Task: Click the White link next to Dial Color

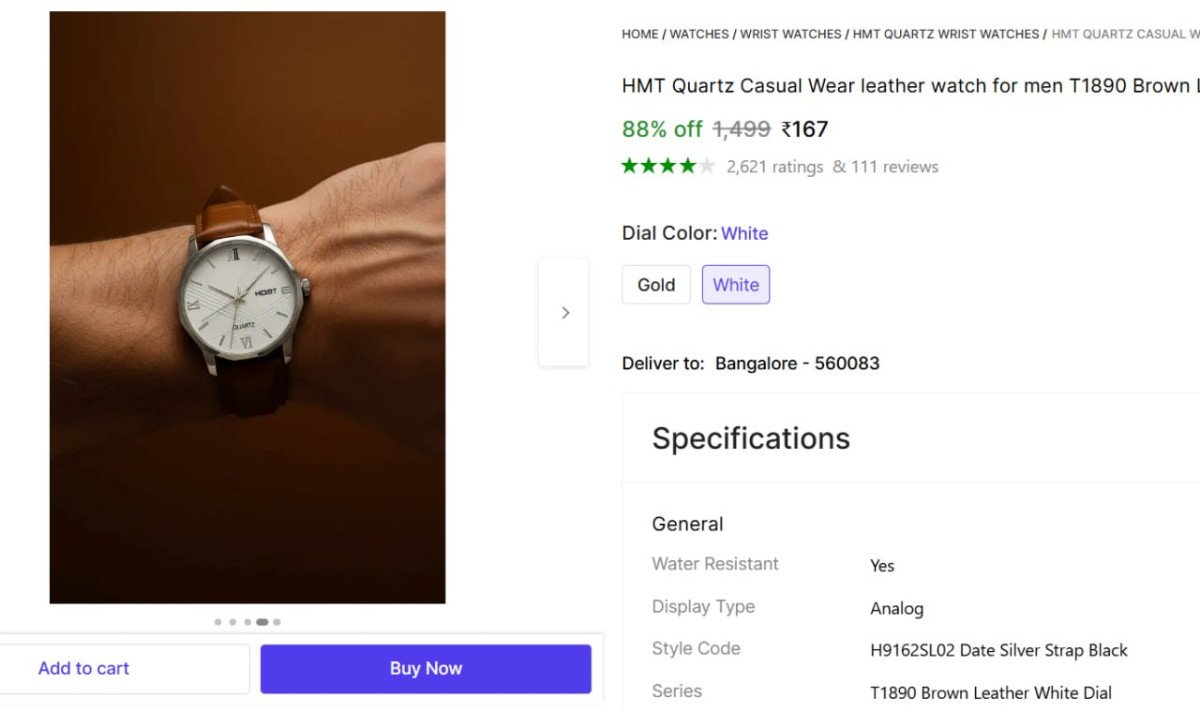Action: click(x=745, y=233)
